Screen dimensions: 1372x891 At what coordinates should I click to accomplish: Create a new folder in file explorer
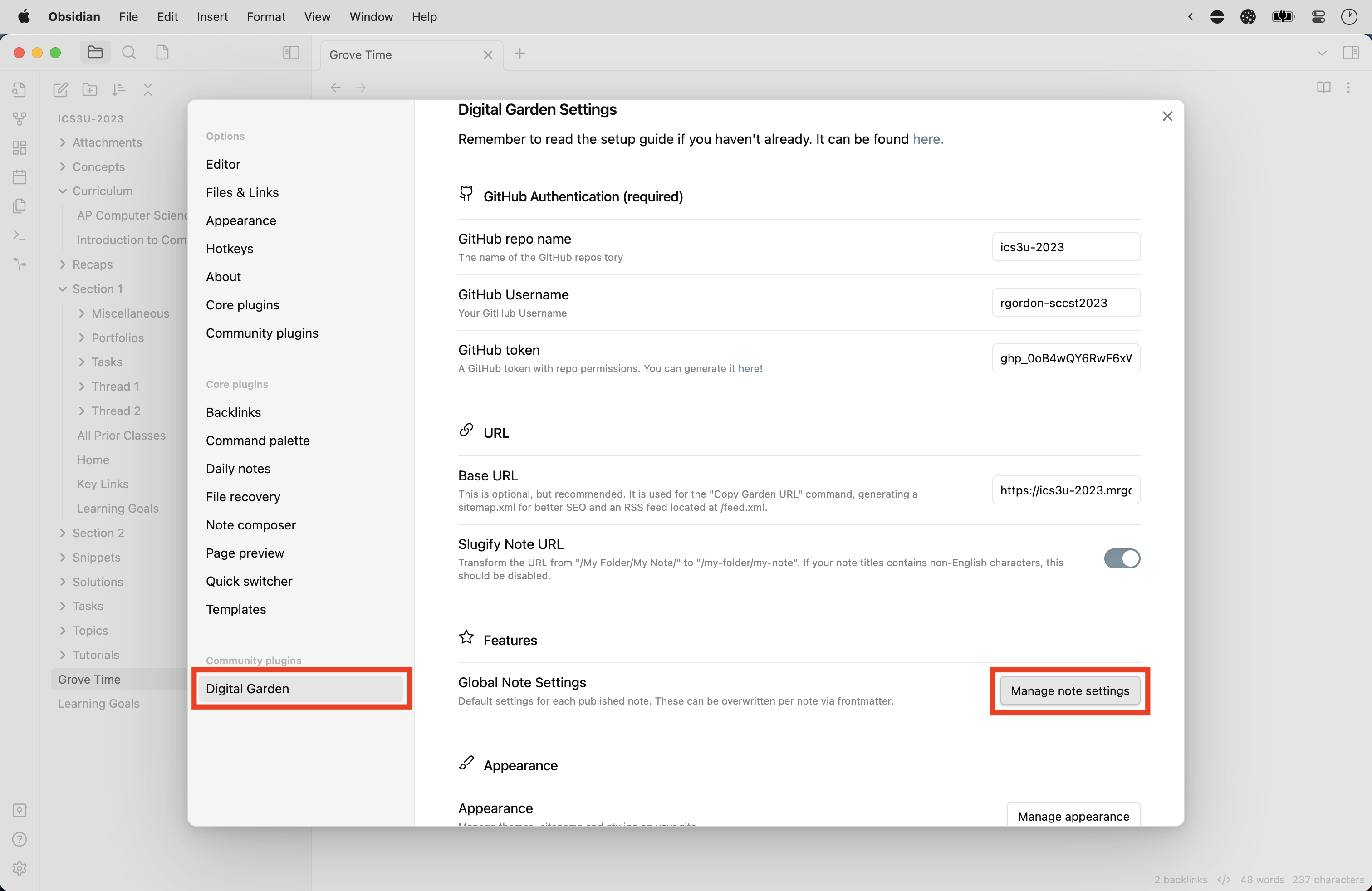tap(90, 89)
